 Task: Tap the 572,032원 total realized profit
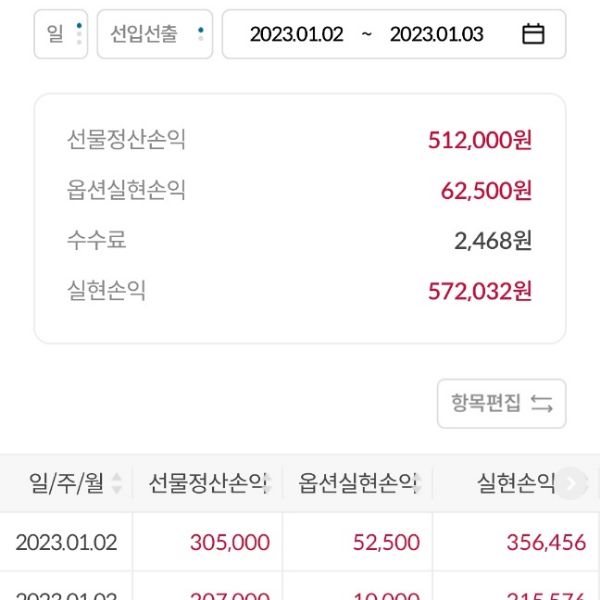[x=479, y=291]
